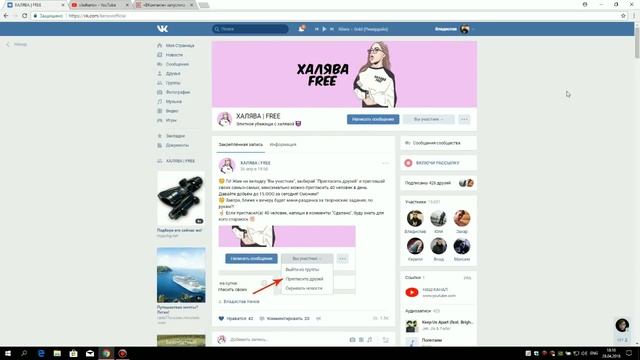Go back via the Назад link
This screenshot has height=360, width=640.
(x=17, y=44)
